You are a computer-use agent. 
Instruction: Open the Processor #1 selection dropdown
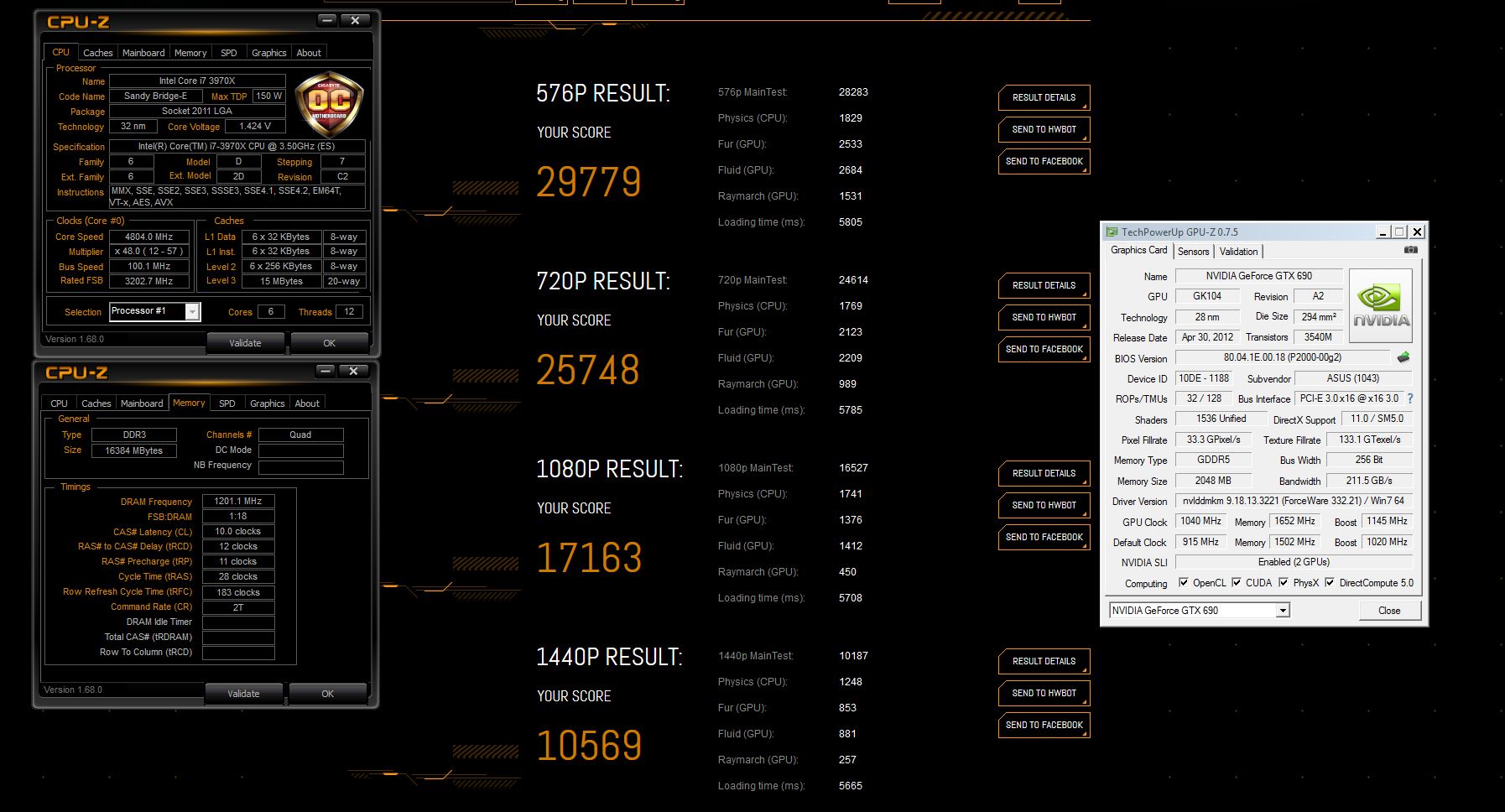click(x=192, y=312)
